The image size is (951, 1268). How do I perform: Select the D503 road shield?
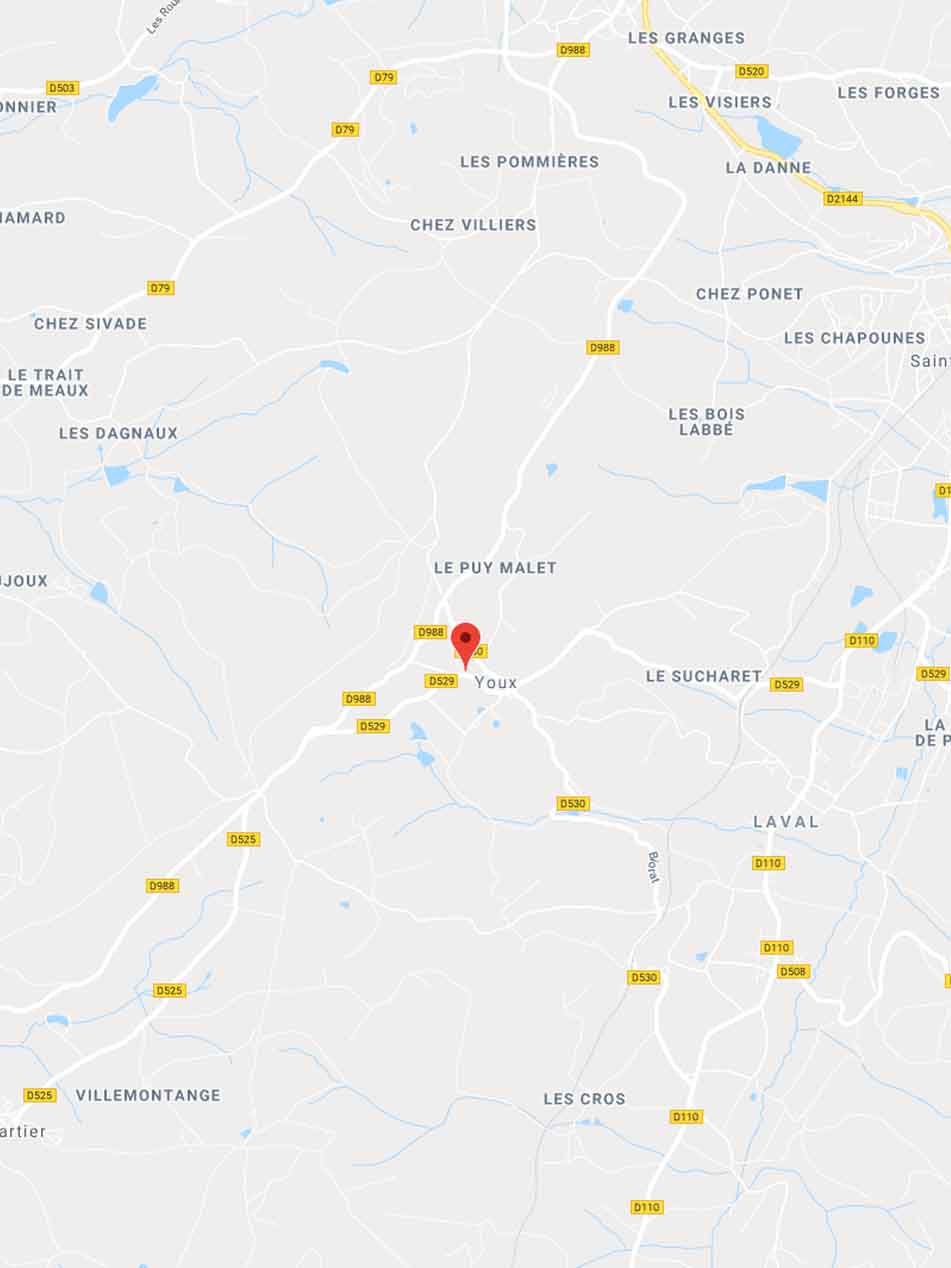coord(62,88)
